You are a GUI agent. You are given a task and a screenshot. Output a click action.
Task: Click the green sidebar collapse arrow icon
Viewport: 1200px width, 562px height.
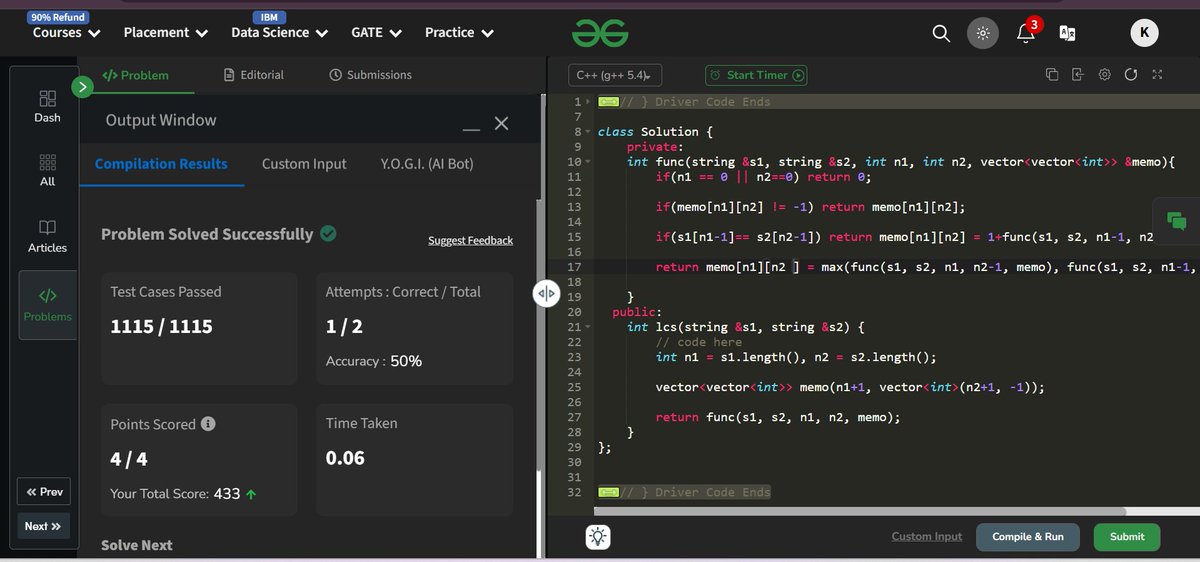(83, 87)
